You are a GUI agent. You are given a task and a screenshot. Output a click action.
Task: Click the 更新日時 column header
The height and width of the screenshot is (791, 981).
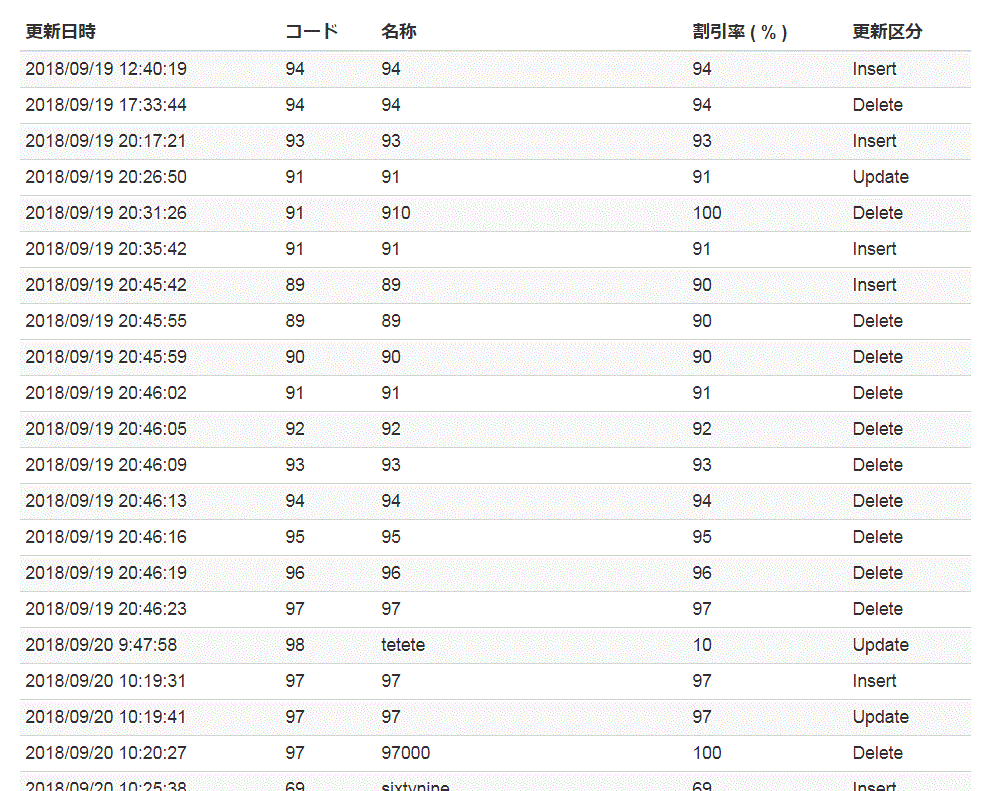tap(61, 31)
